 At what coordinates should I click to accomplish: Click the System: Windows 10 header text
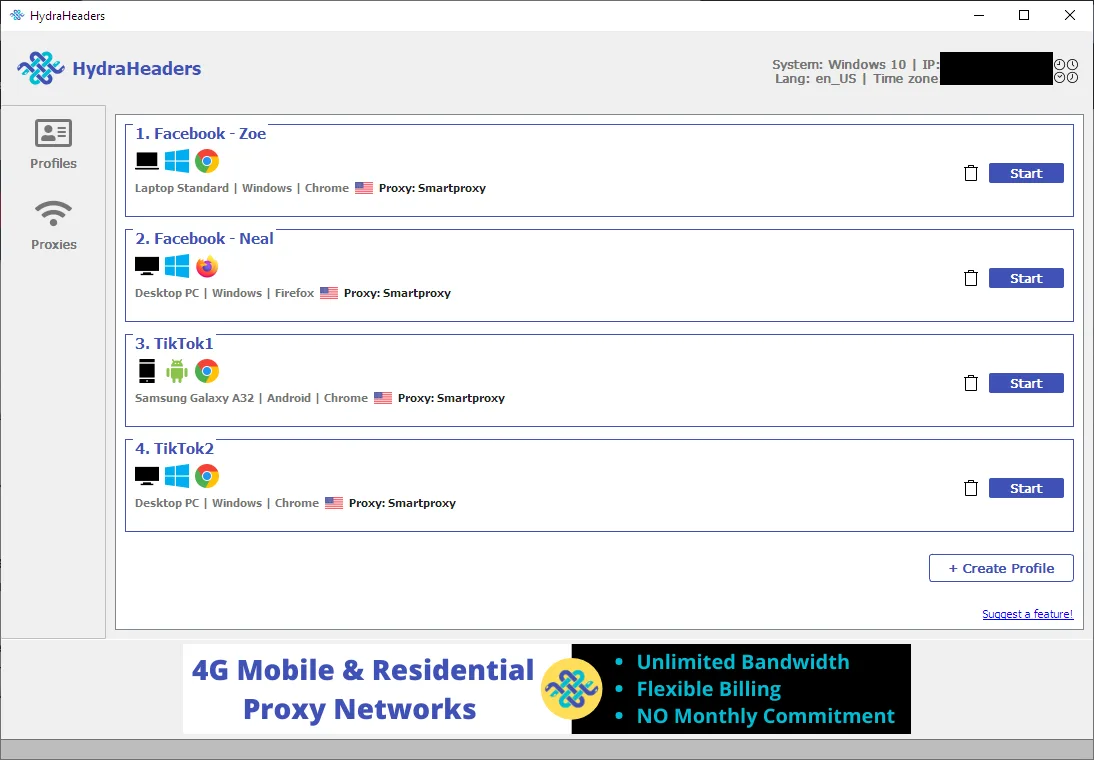[839, 64]
